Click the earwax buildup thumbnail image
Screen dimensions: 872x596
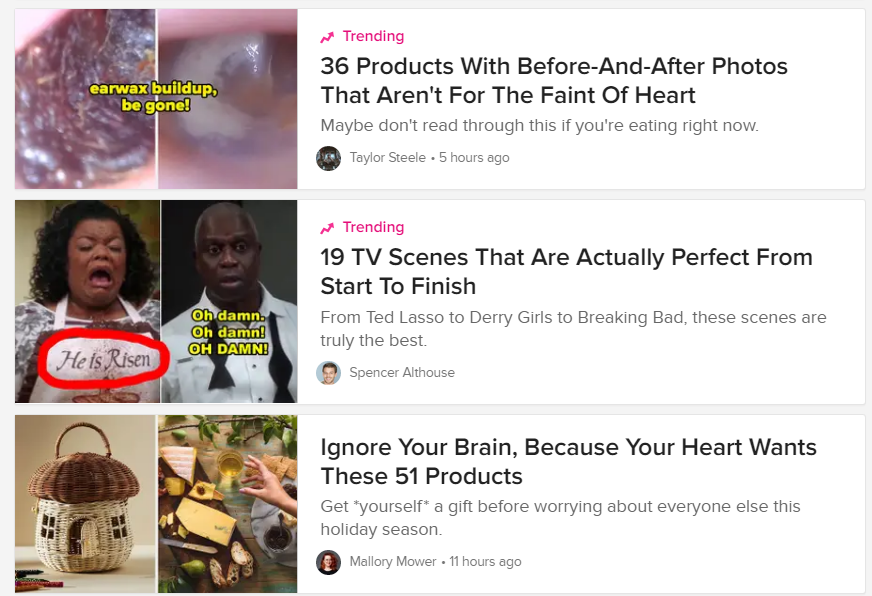(x=156, y=99)
